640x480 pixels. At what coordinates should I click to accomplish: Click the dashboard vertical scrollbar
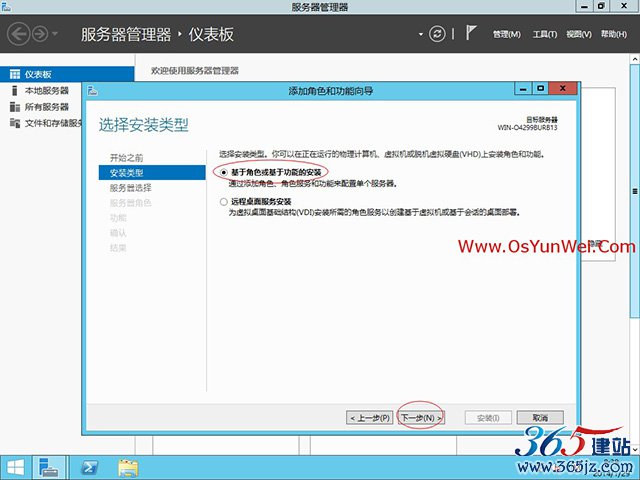[635, 191]
